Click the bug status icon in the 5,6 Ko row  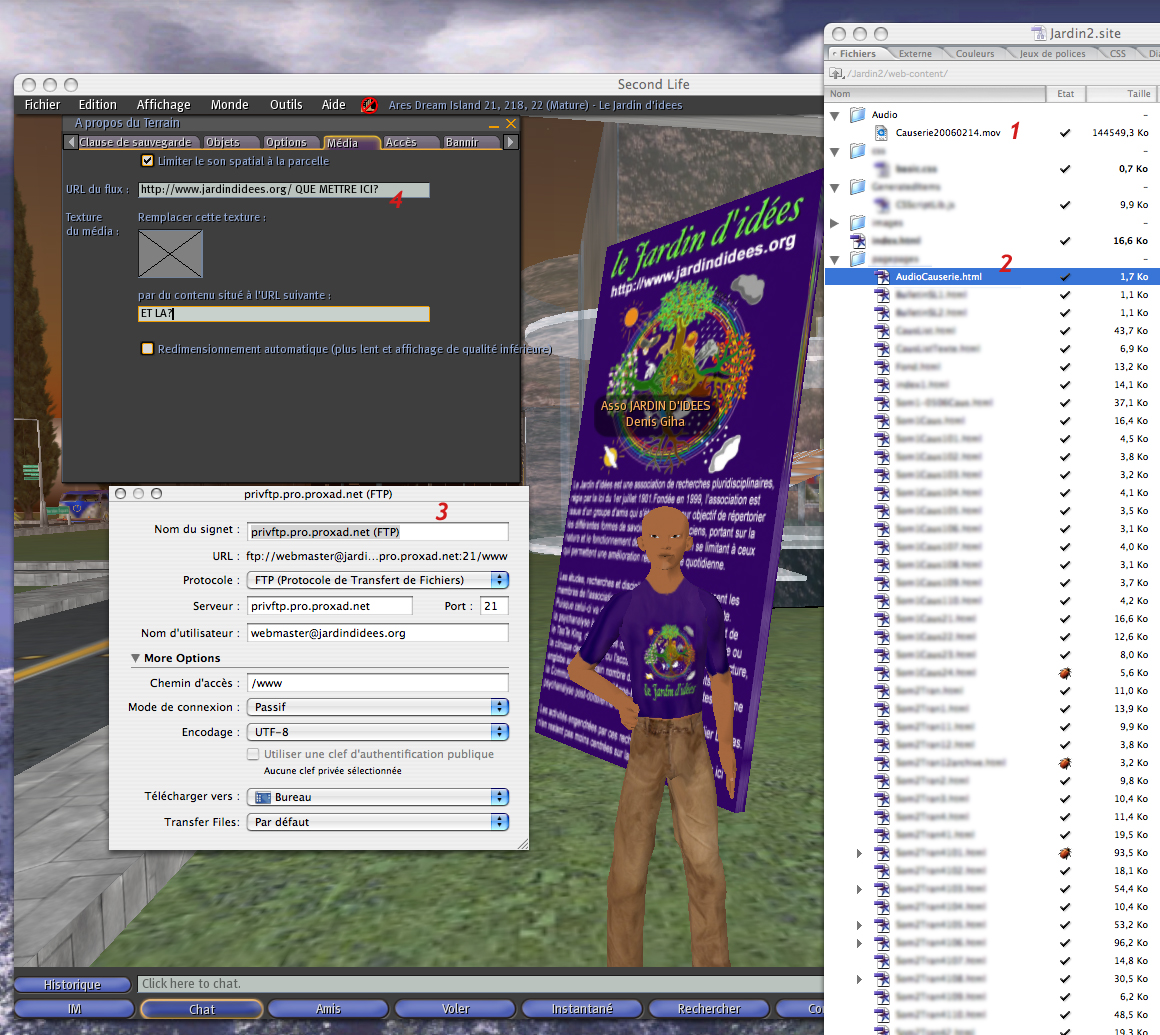(1065, 672)
